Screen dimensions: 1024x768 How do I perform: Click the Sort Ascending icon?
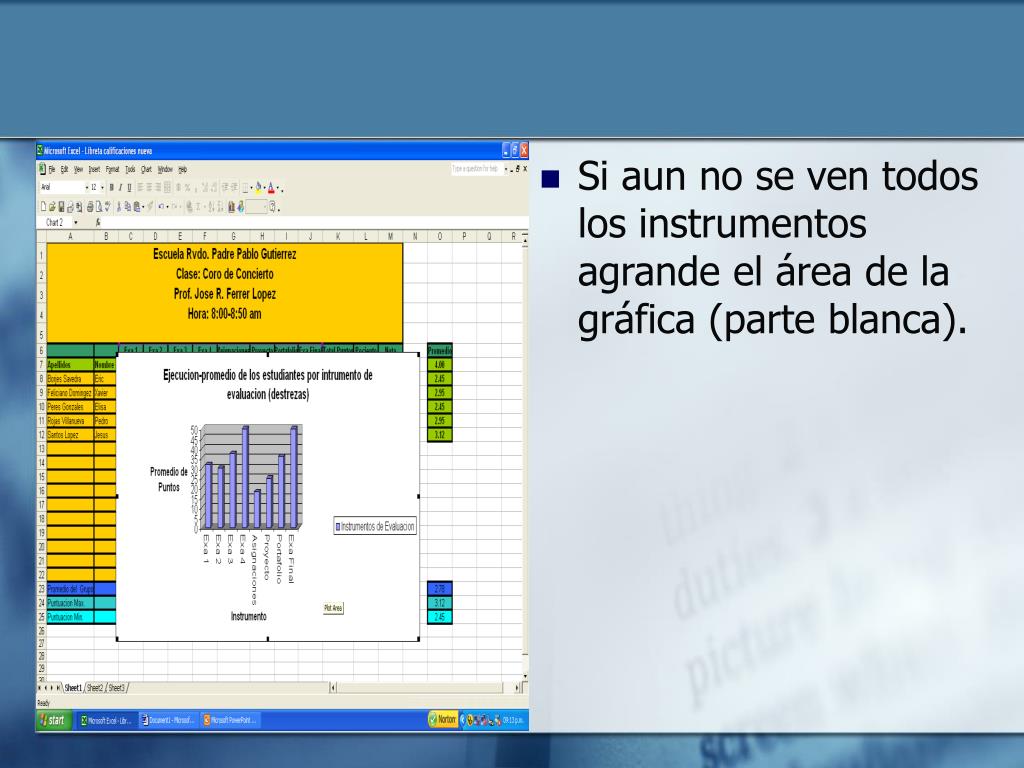pyautogui.click(x=211, y=206)
